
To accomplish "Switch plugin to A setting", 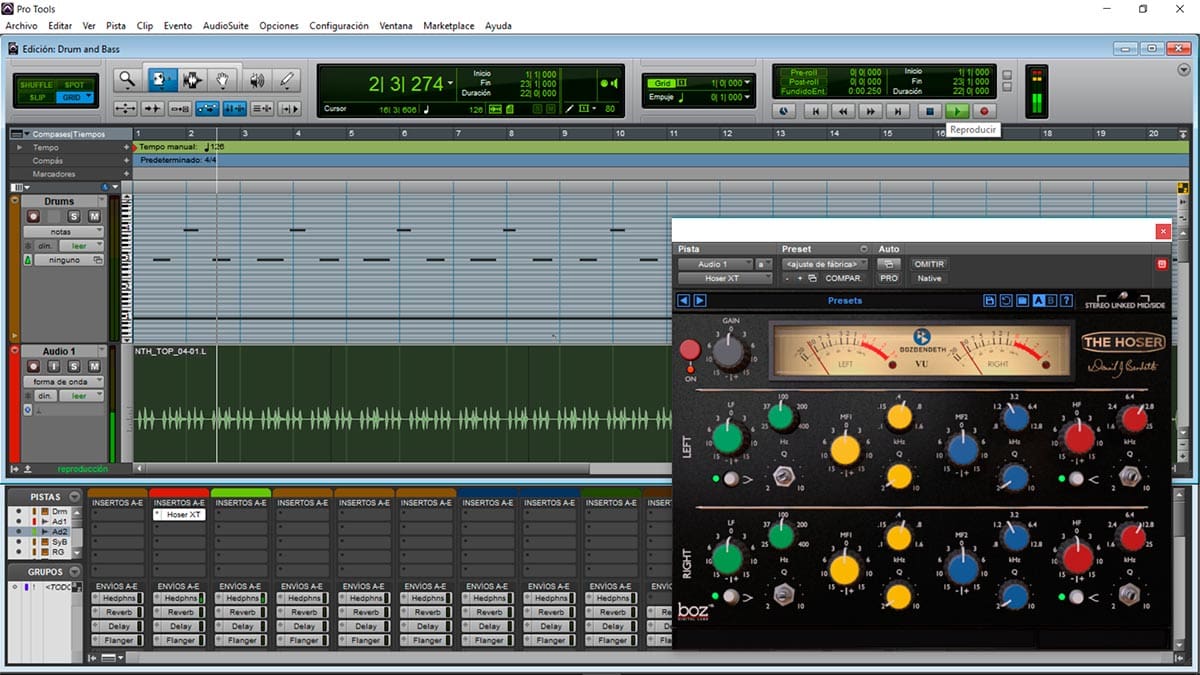I will pos(1039,300).
